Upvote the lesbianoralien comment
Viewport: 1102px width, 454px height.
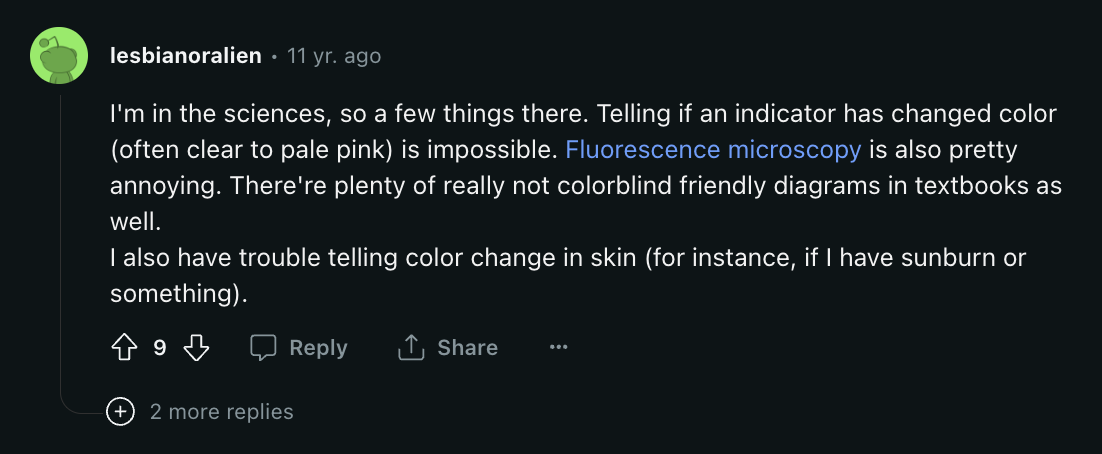pos(124,347)
